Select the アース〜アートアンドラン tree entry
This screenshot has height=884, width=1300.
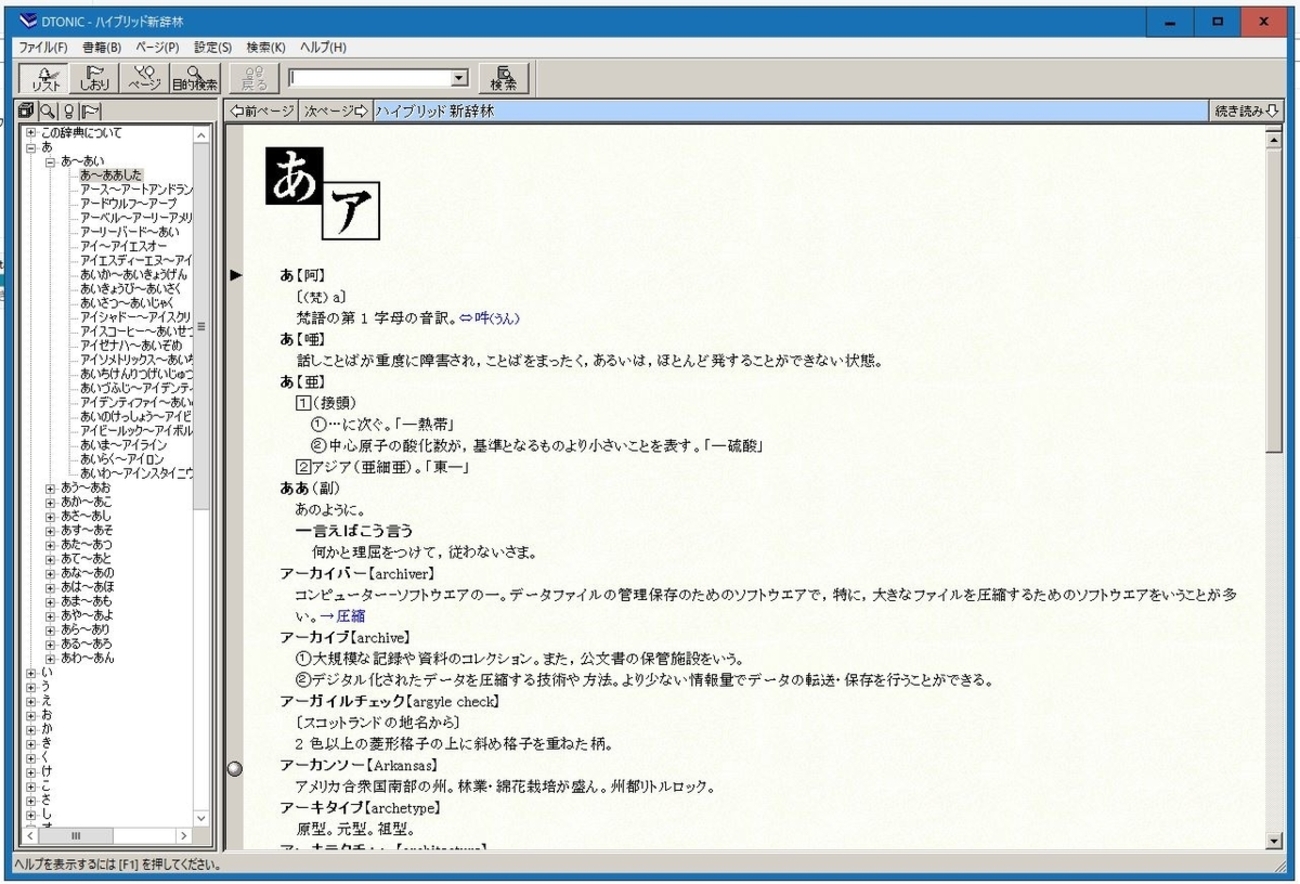pyautogui.click(x=137, y=189)
